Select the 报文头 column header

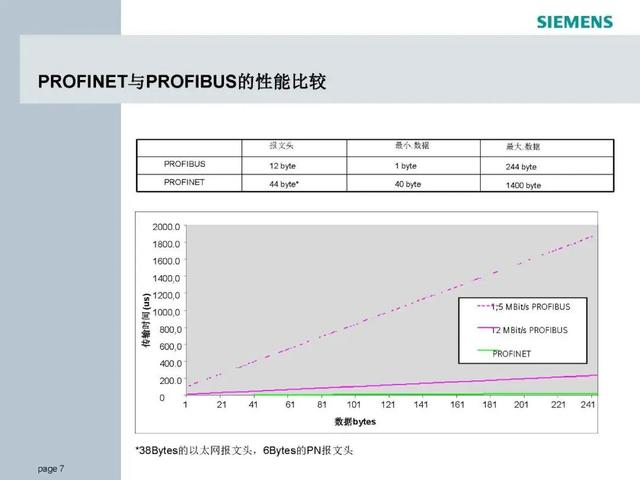point(284,146)
